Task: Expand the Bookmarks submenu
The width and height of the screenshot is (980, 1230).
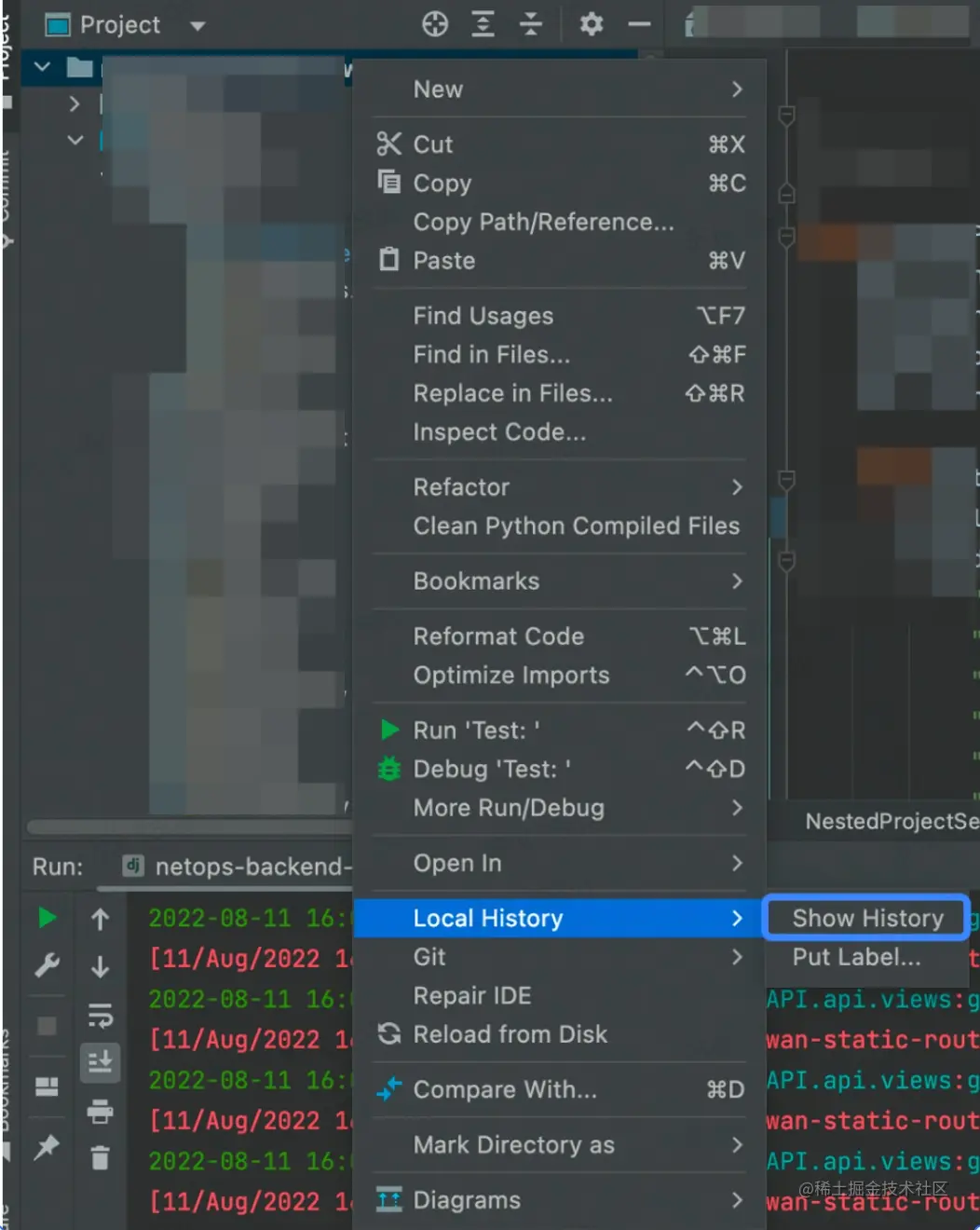Action: (x=559, y=581)
